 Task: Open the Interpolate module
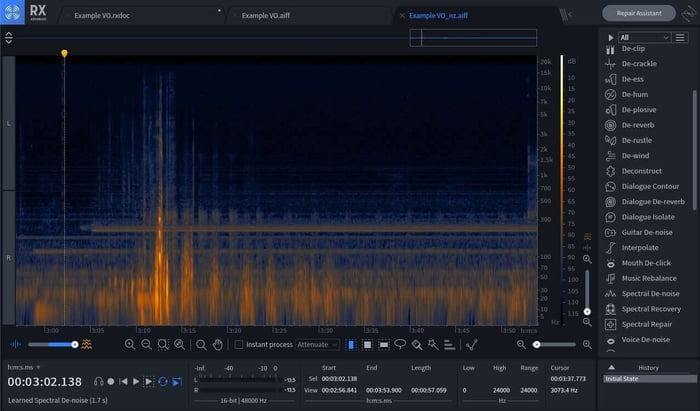[x=640, y=248]
